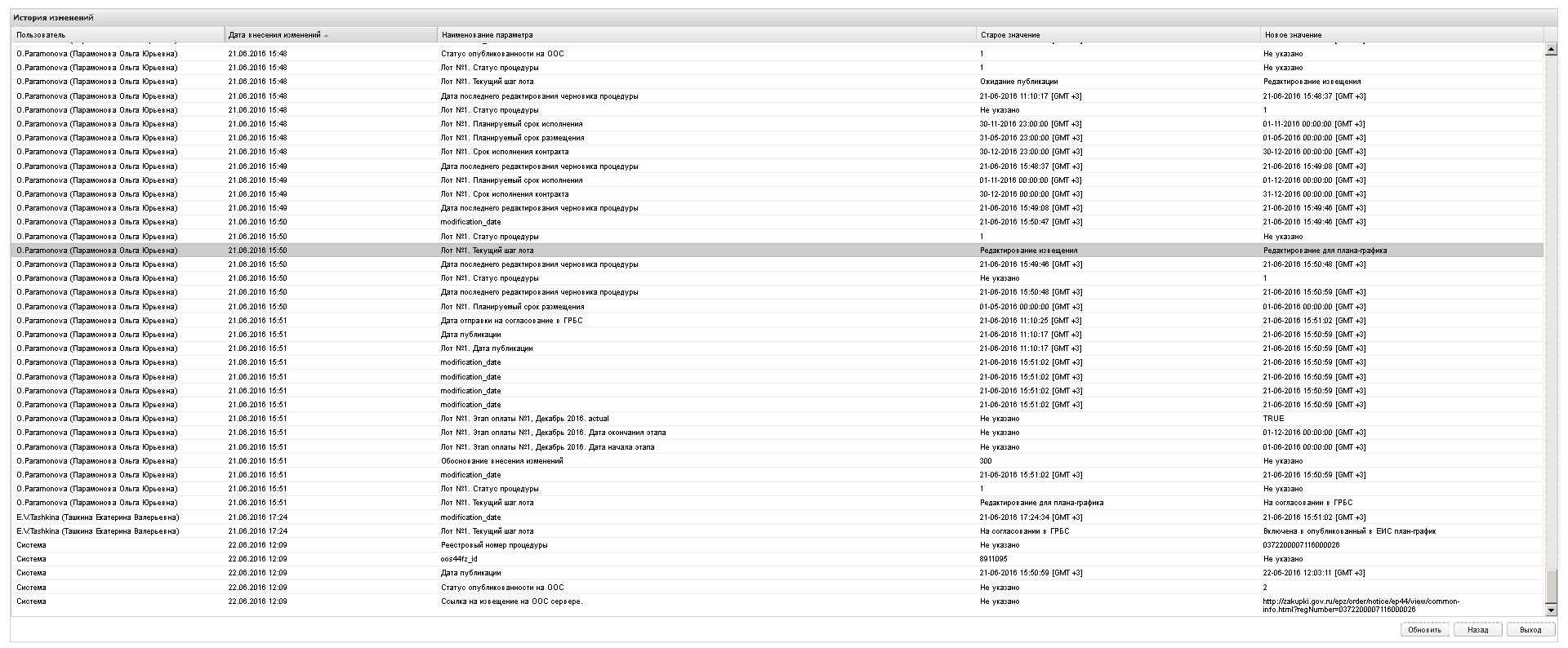Select E.V.Tashkina user cell in modification_date row
Image resolution: width=1568 pixels, height=648 pixels.
(97, 517)
